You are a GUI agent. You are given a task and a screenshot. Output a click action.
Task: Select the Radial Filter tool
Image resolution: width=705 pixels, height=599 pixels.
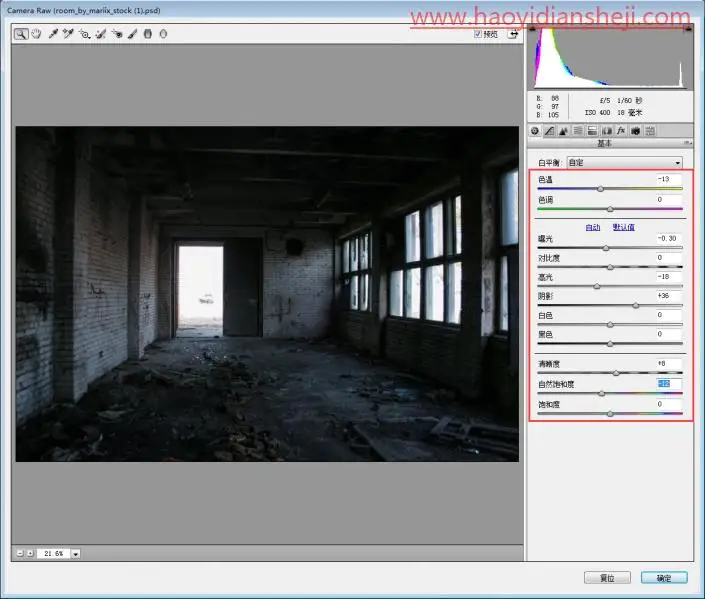pos(163,34)
